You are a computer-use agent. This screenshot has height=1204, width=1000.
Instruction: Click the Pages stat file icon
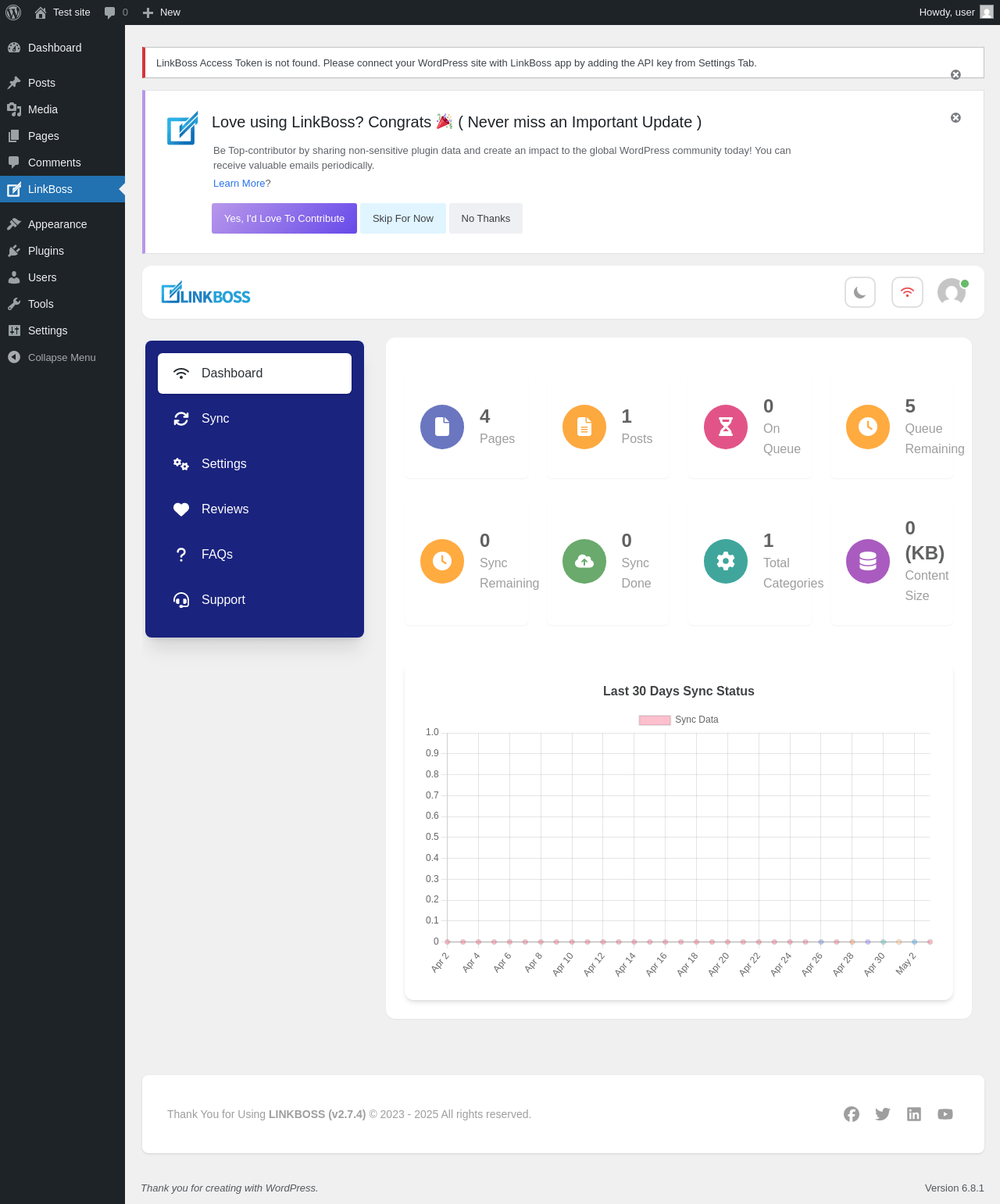pos(442,427)
